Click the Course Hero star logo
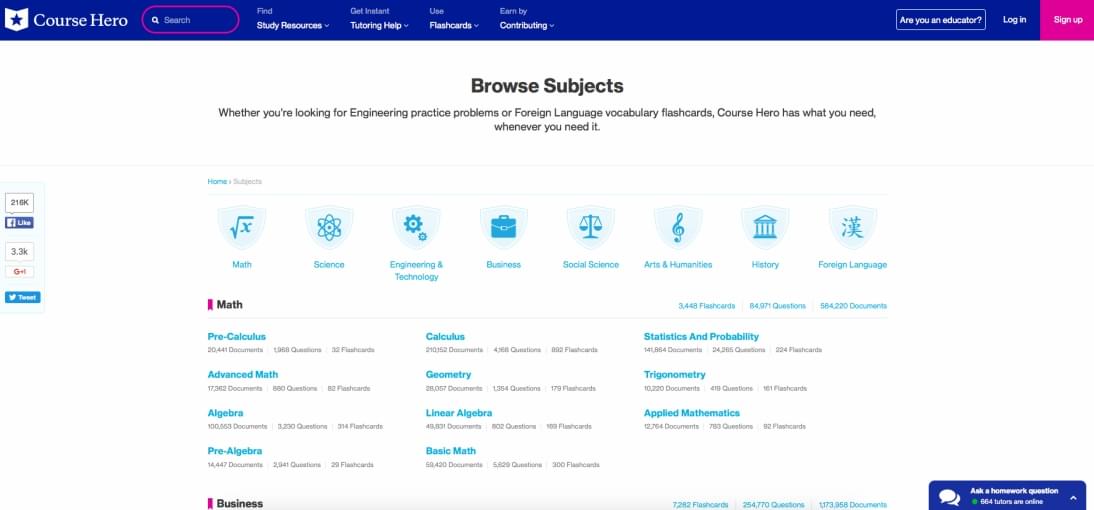The width and height of the screenshot is (1094, 510). 17,20
